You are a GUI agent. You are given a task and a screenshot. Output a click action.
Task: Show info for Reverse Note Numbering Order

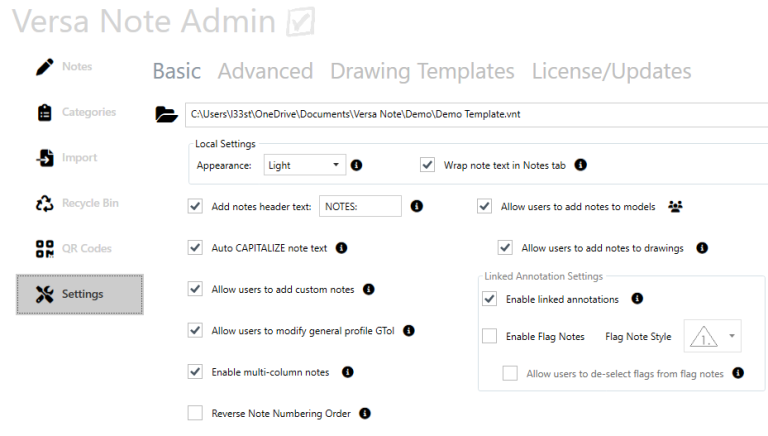click(365, 413)
